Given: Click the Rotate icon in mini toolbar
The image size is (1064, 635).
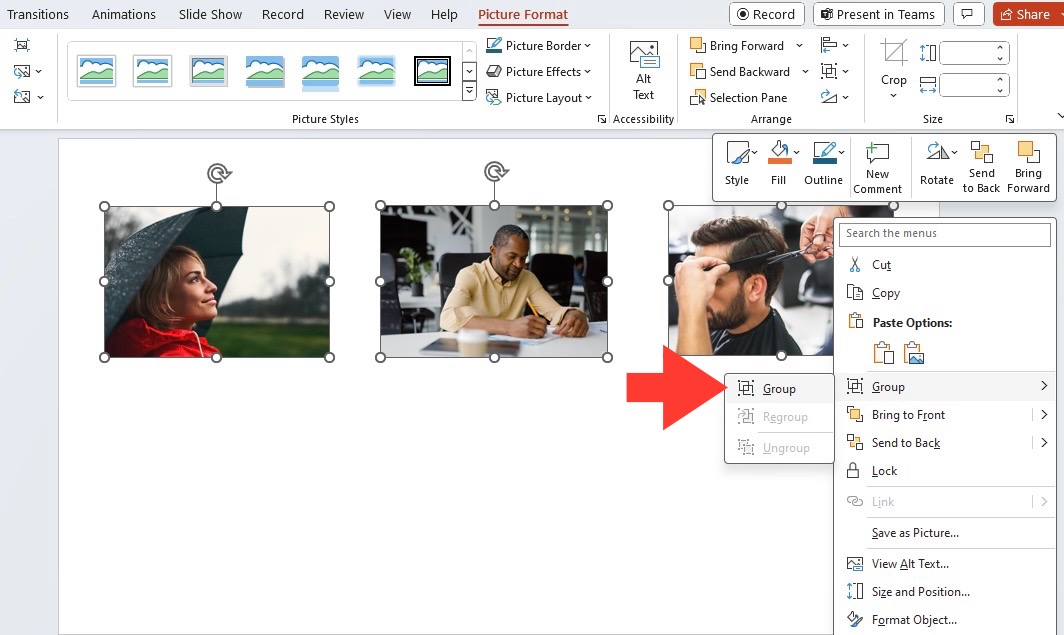Looking at the screenshot, I should (x=937, y=152).
